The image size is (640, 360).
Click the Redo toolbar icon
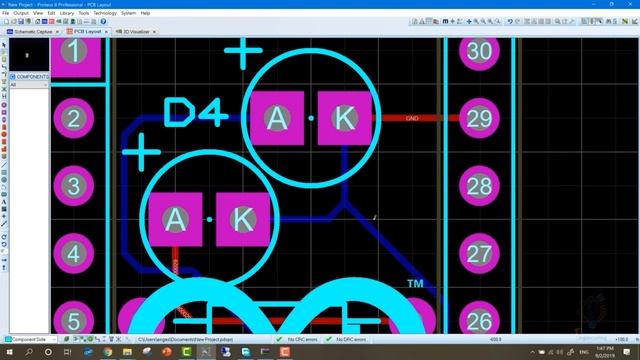(x=518, y=21)
